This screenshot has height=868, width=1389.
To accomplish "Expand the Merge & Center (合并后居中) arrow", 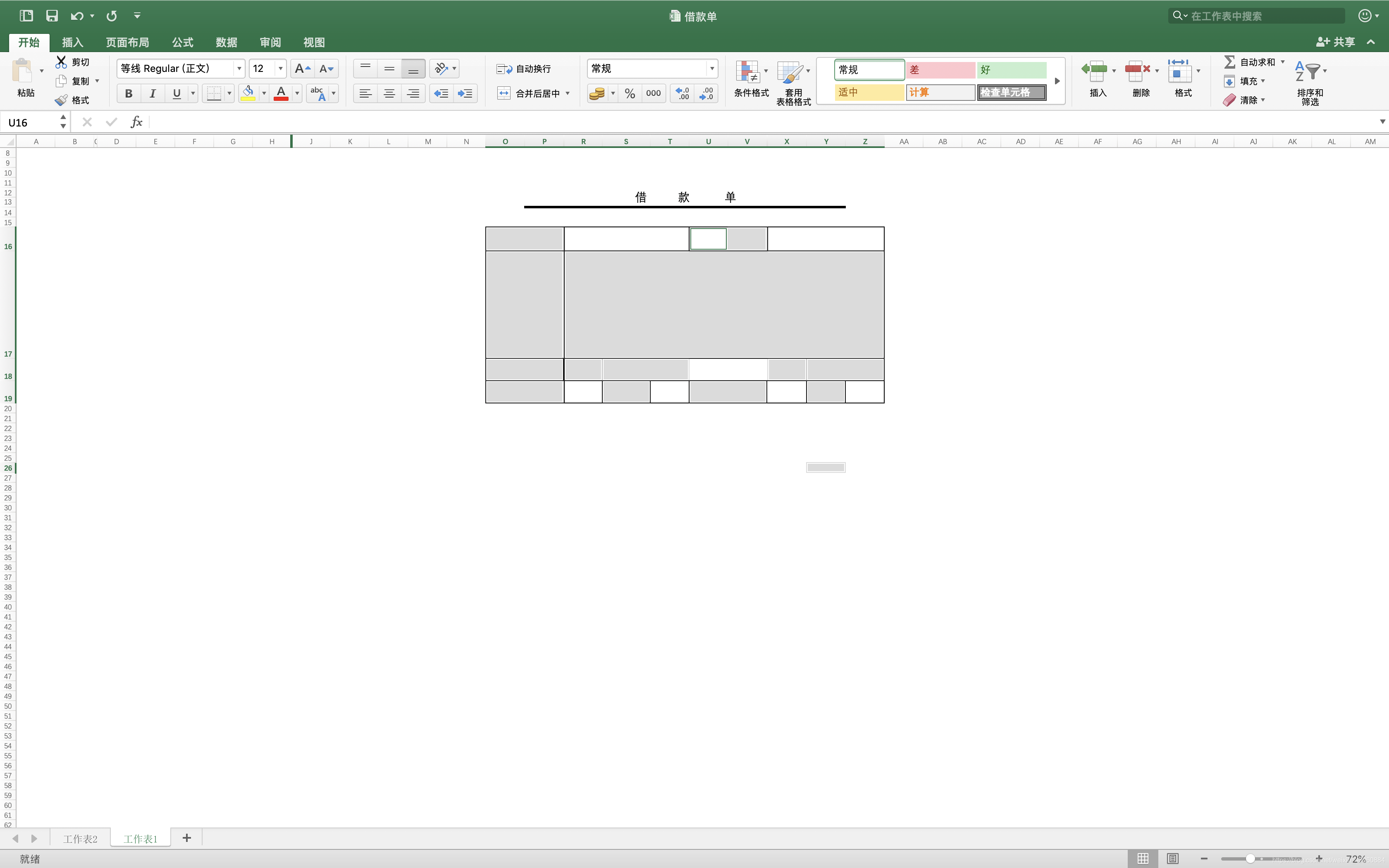I will tap(568, 93).
